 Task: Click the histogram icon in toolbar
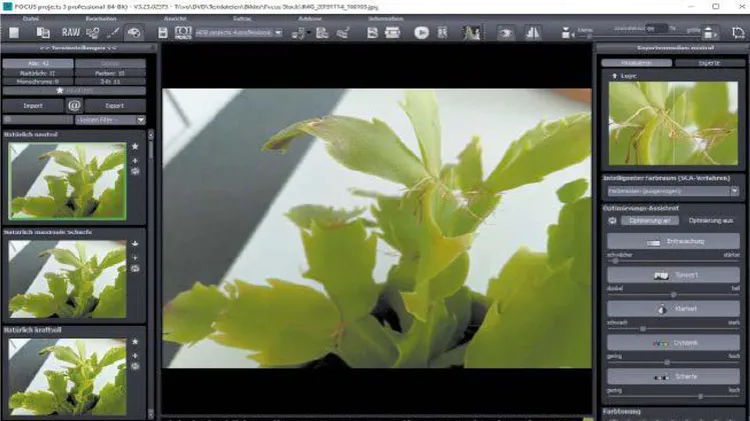tap(471, 32)
